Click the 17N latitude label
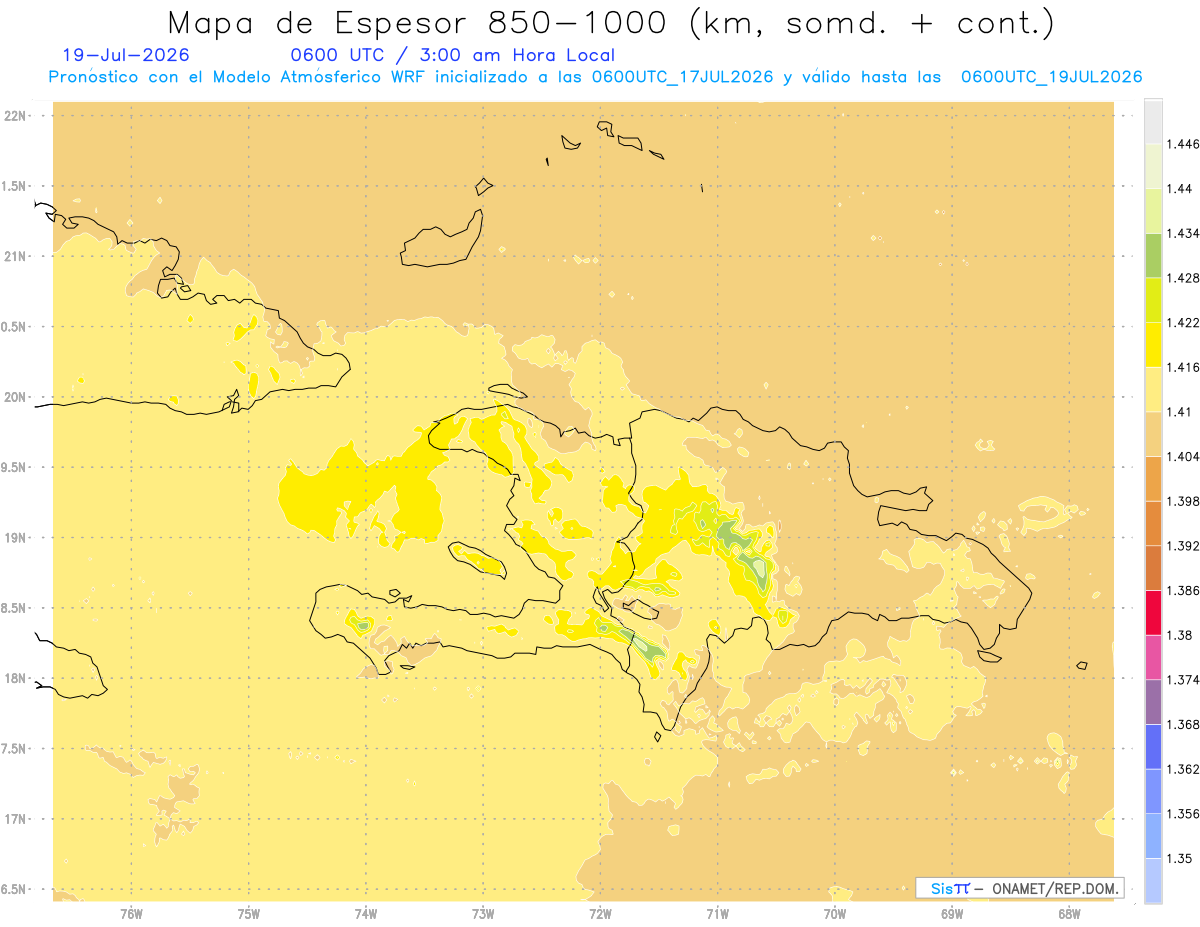Image resolution: width=1200 pixels, height=927 pixels. pyautogui.click(x=16, y=820)
